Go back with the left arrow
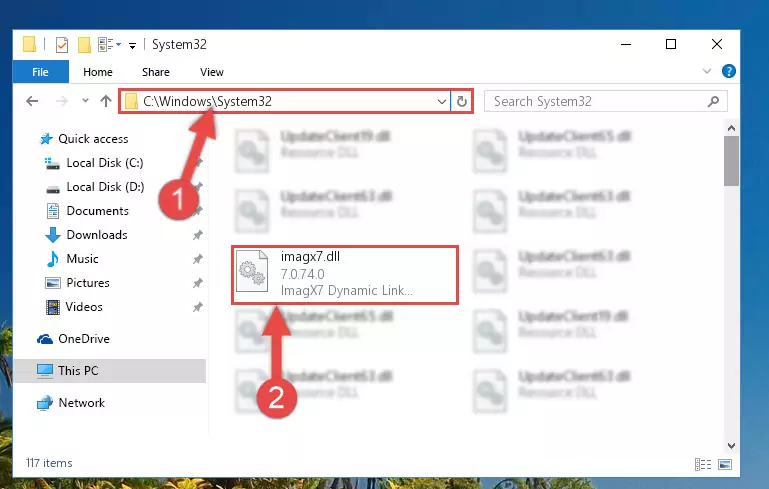Image resolution: width=769 pixels, height=489 pixels. click(x=32, y=101)
